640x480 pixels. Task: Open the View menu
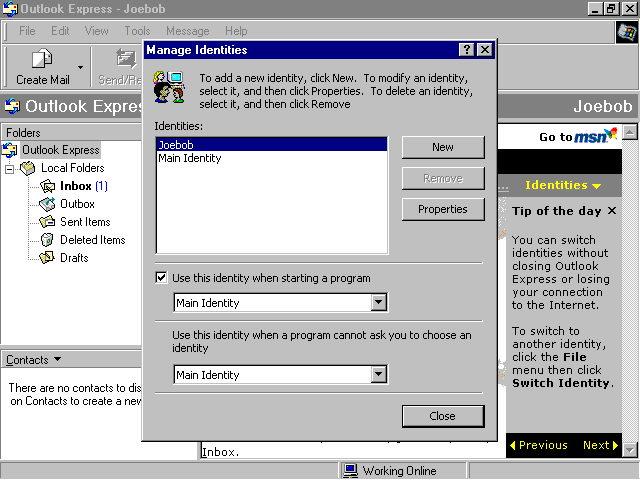click(96, 31)
